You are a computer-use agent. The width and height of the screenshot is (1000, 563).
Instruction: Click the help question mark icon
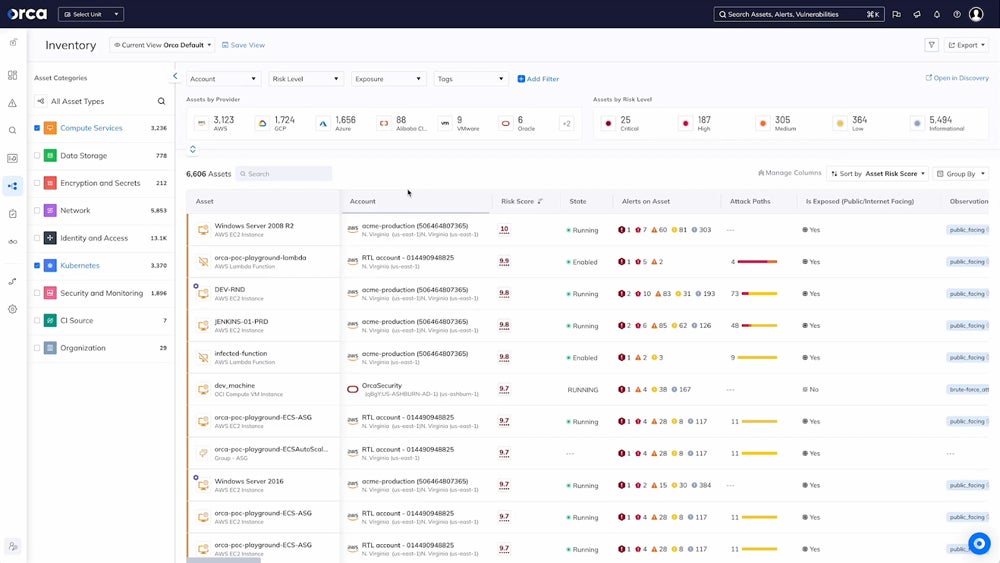(x=956, y=15)
